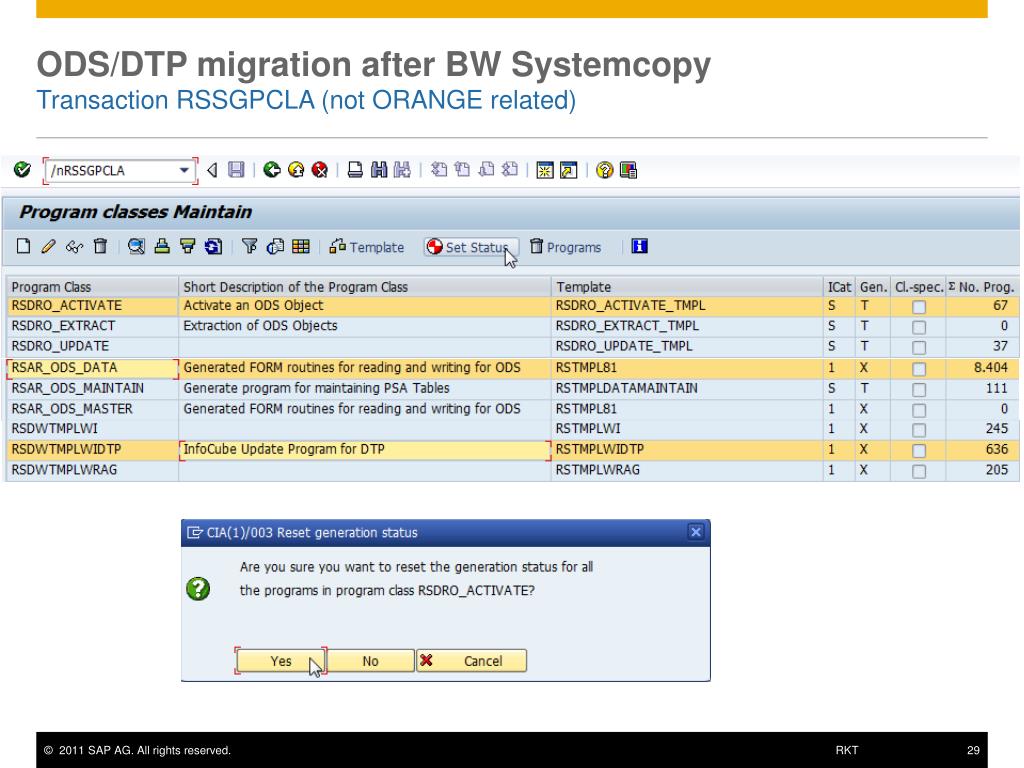Click the Refresh icon in application toolbar
Screen dimensions: 1024x768
[x=213, y=246]
